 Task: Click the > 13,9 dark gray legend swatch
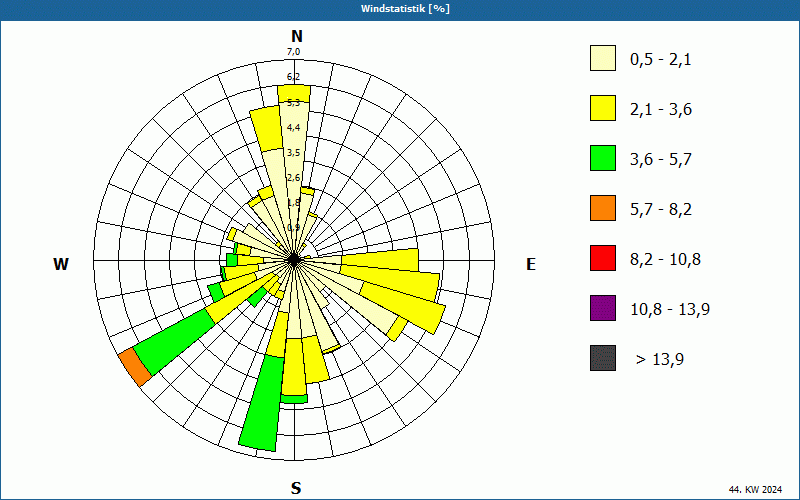coord(603,358)
